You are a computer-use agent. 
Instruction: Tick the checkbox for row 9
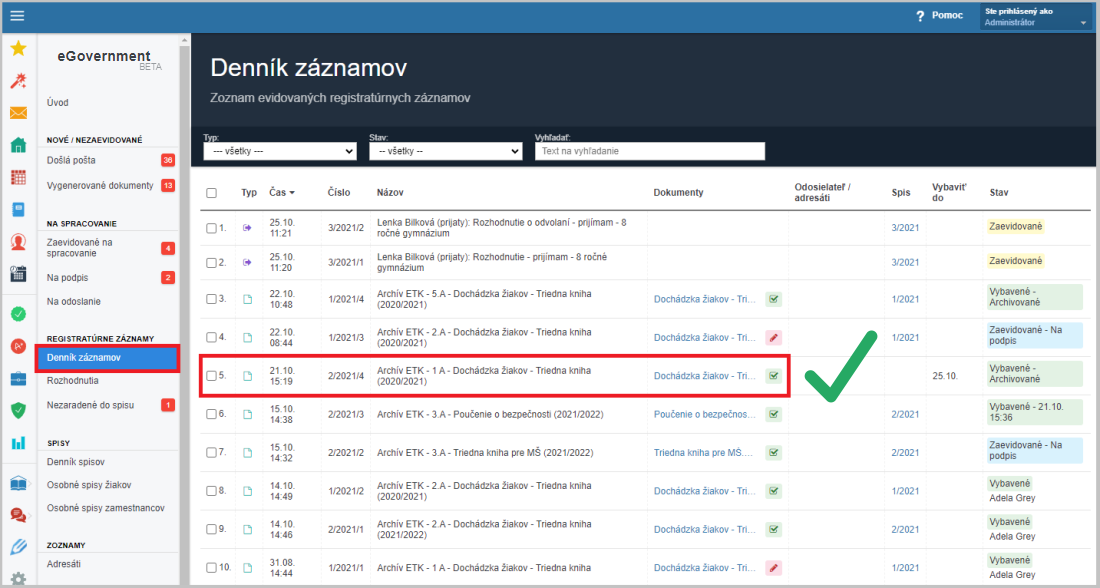click(x=211, y=529)
